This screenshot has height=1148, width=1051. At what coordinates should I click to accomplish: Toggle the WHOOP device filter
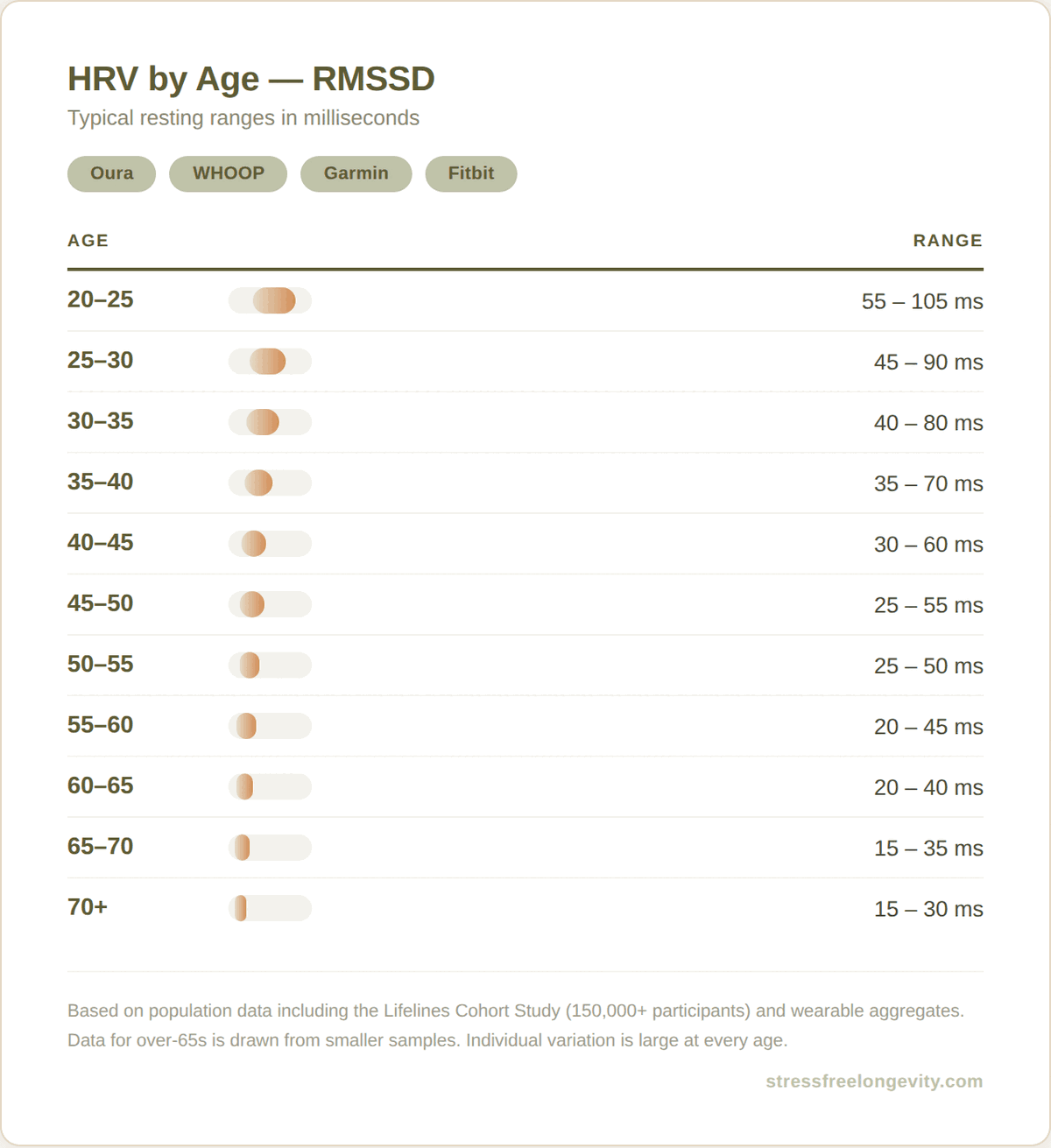[228, 173]
